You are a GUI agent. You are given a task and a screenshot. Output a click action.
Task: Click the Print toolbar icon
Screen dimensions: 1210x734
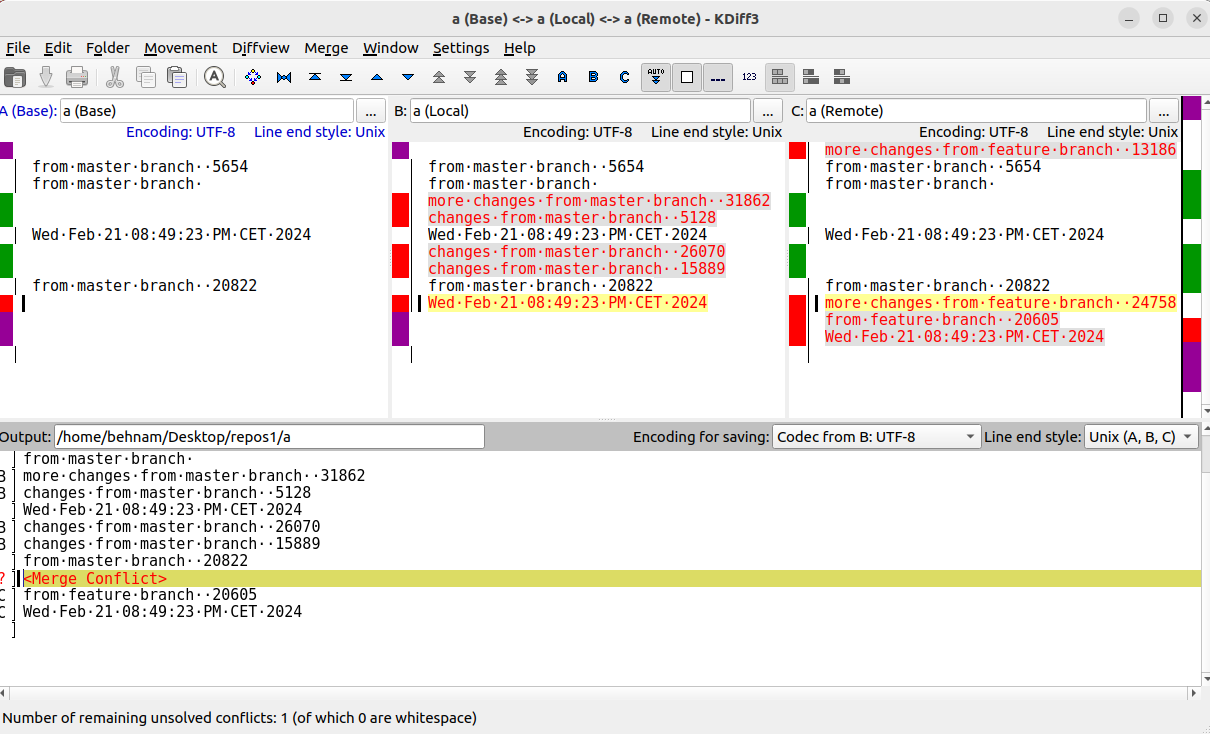pos(77,77)
